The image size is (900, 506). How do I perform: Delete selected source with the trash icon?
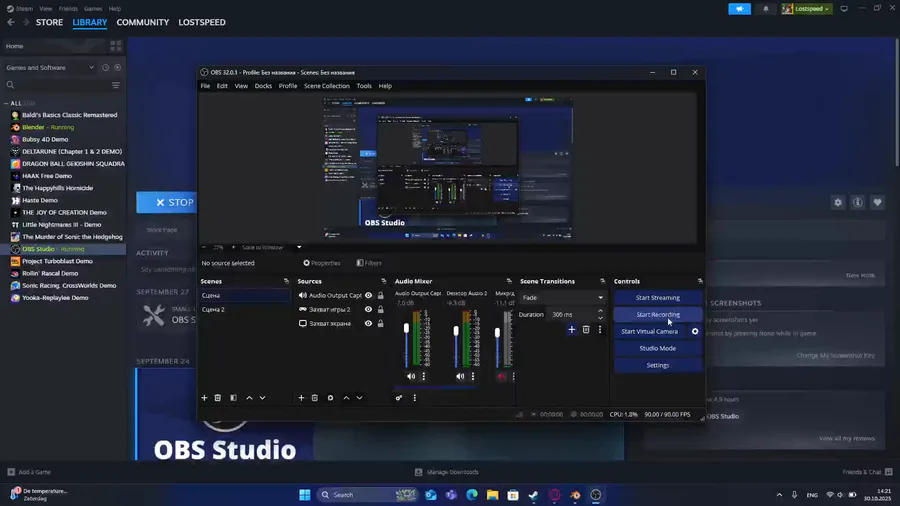(x=315, y=398)
